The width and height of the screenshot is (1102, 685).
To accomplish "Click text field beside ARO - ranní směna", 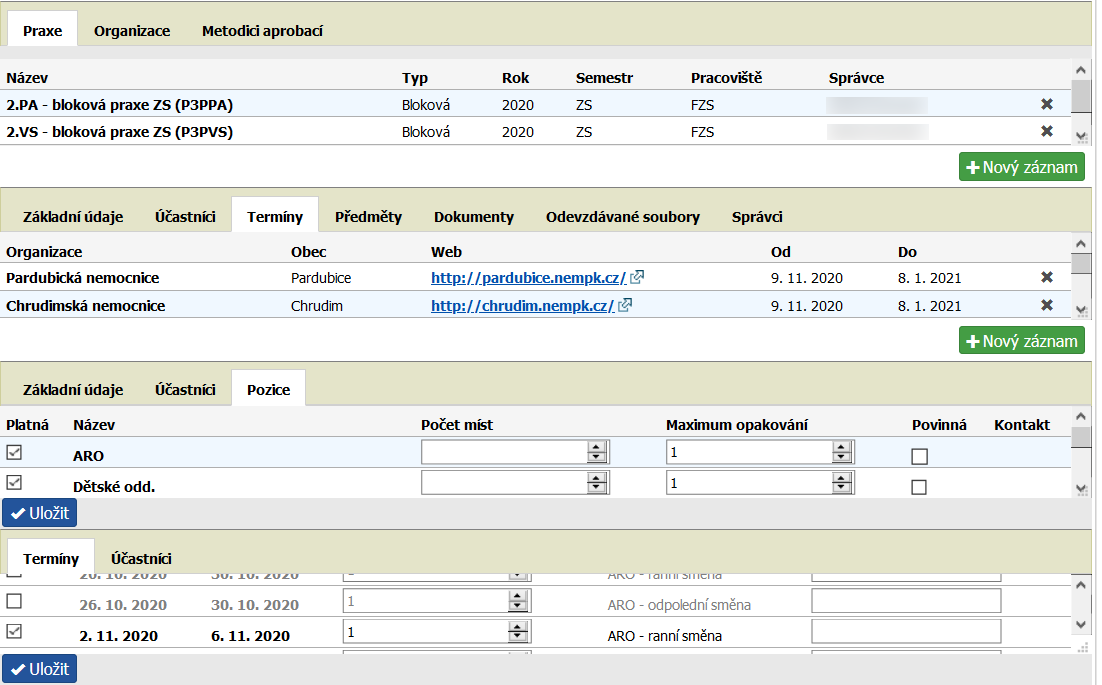I will 906,632.
